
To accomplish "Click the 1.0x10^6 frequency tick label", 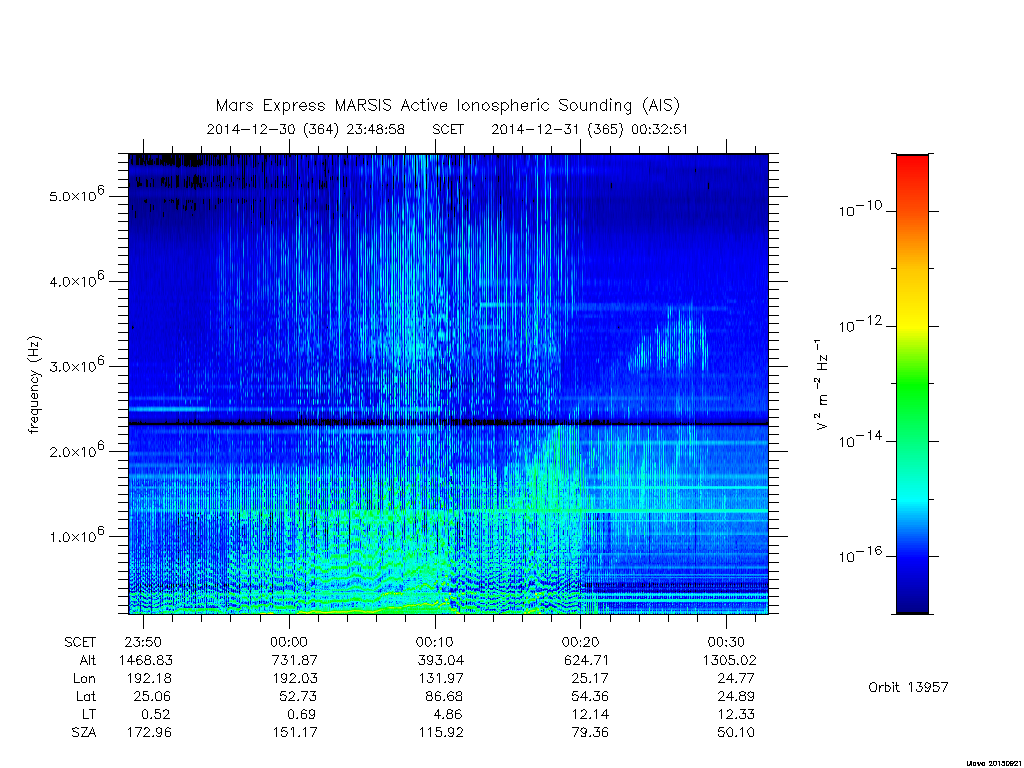I will tap(77, 535).
